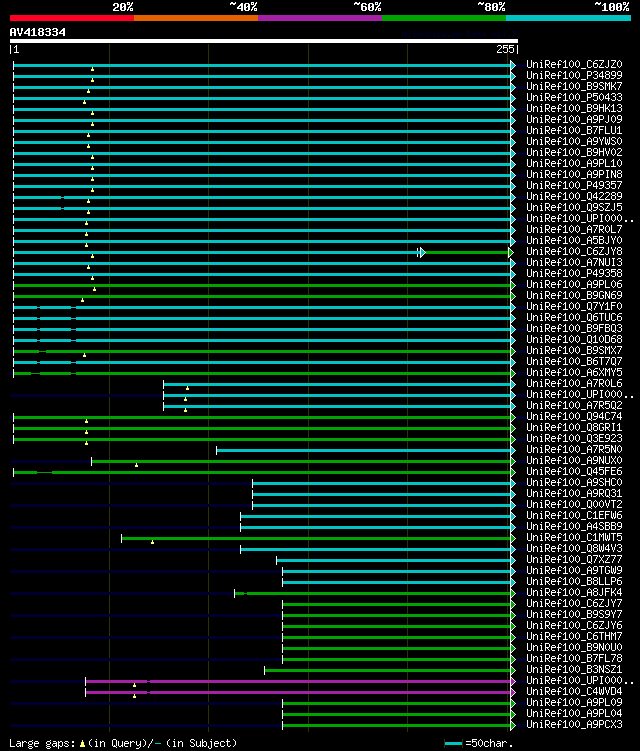
Task: Click the white AV418334 query sequence bar
Action: pos(263,41)
